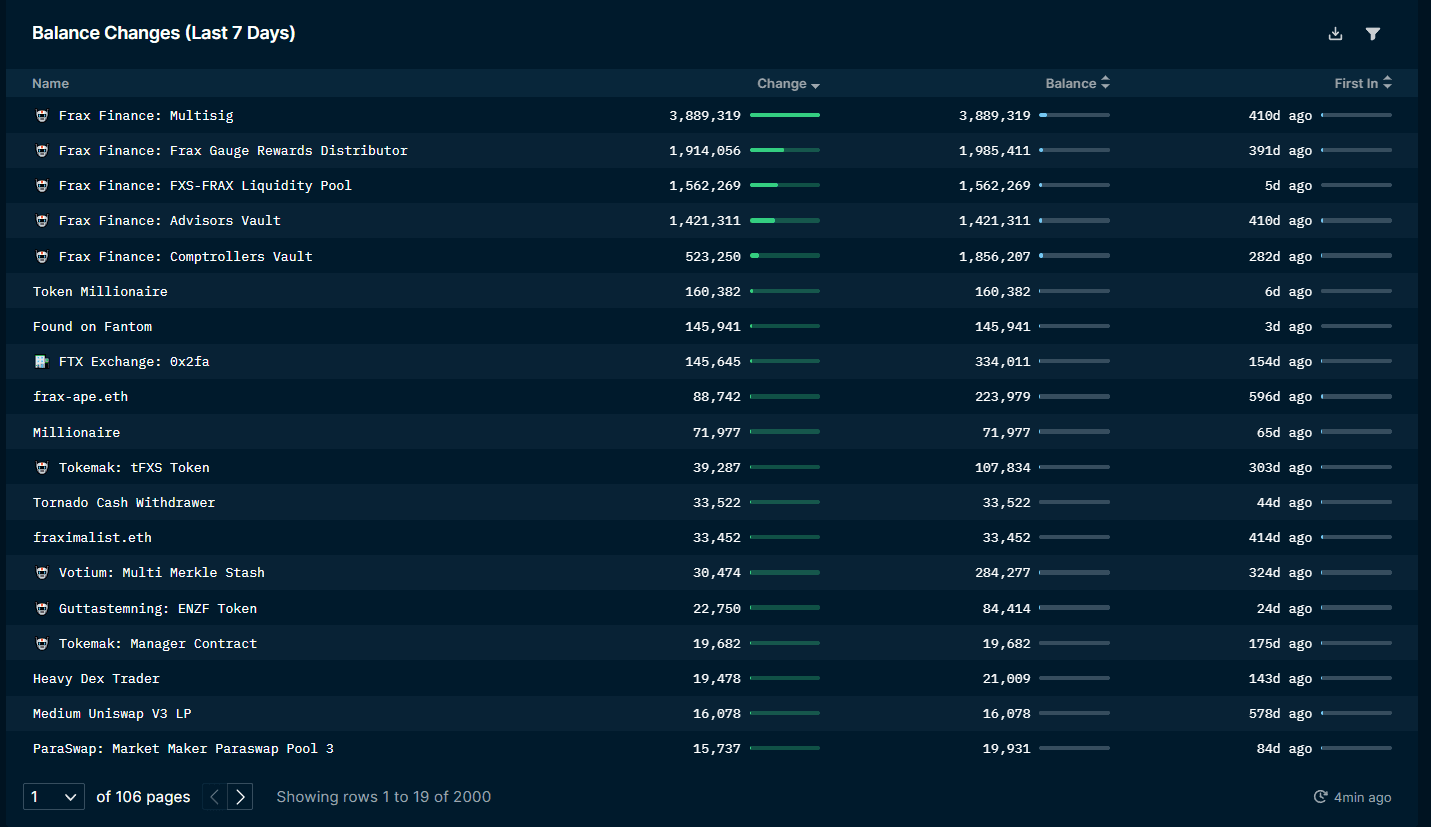Open the page number dropdown
This screenshot has height=827, width=1431.
pos(54,797)
